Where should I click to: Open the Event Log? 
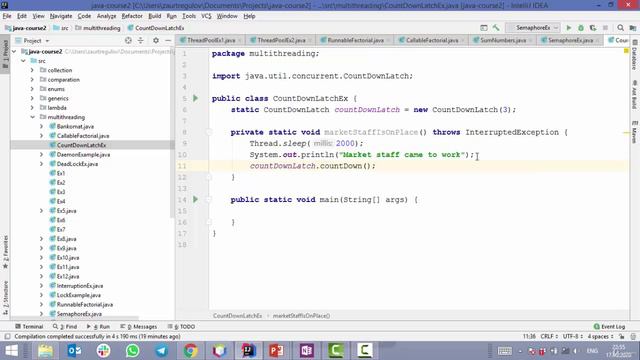[x=609, y=327]
